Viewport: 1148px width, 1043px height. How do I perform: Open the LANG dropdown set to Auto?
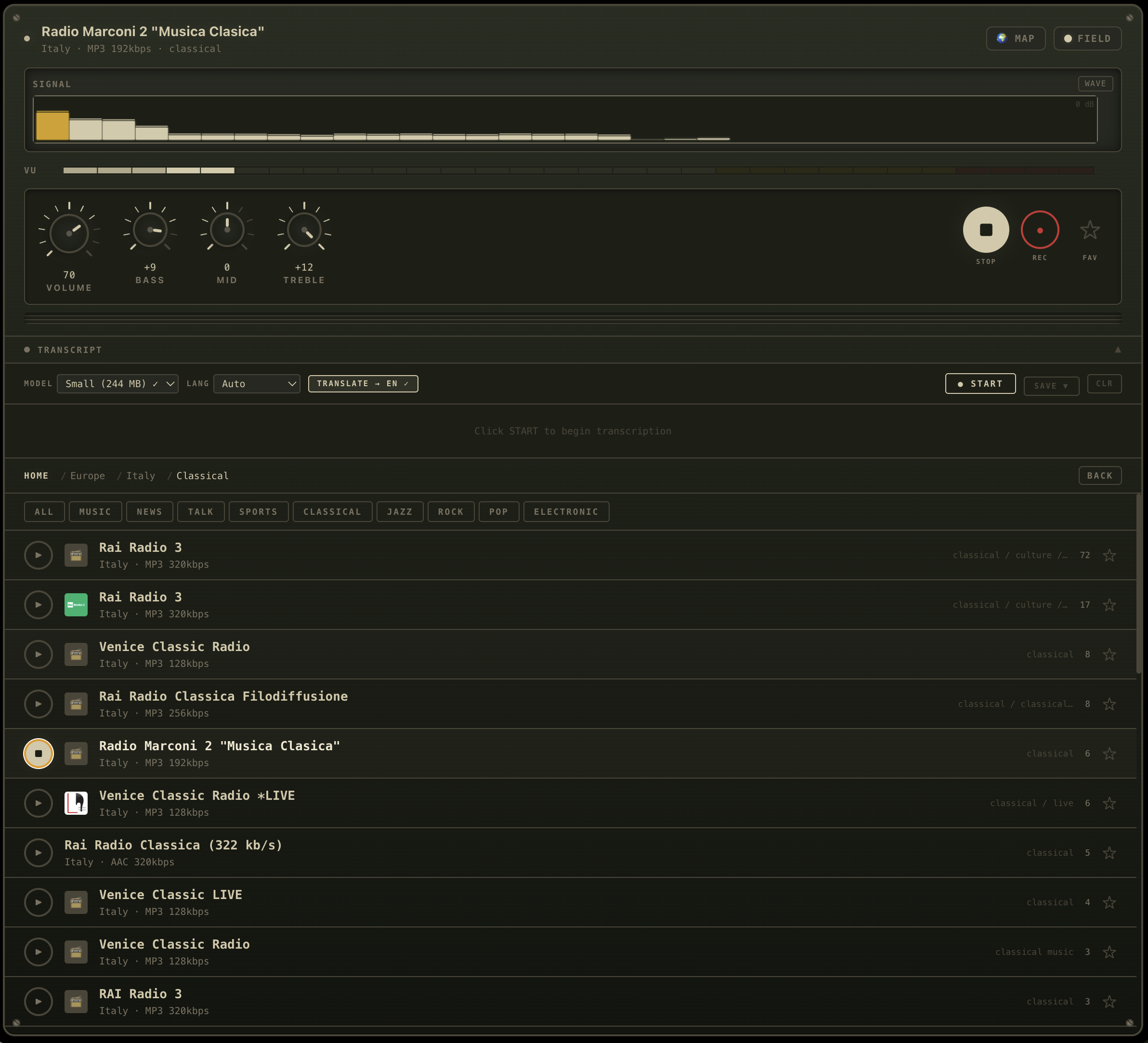tap(256, 383)
